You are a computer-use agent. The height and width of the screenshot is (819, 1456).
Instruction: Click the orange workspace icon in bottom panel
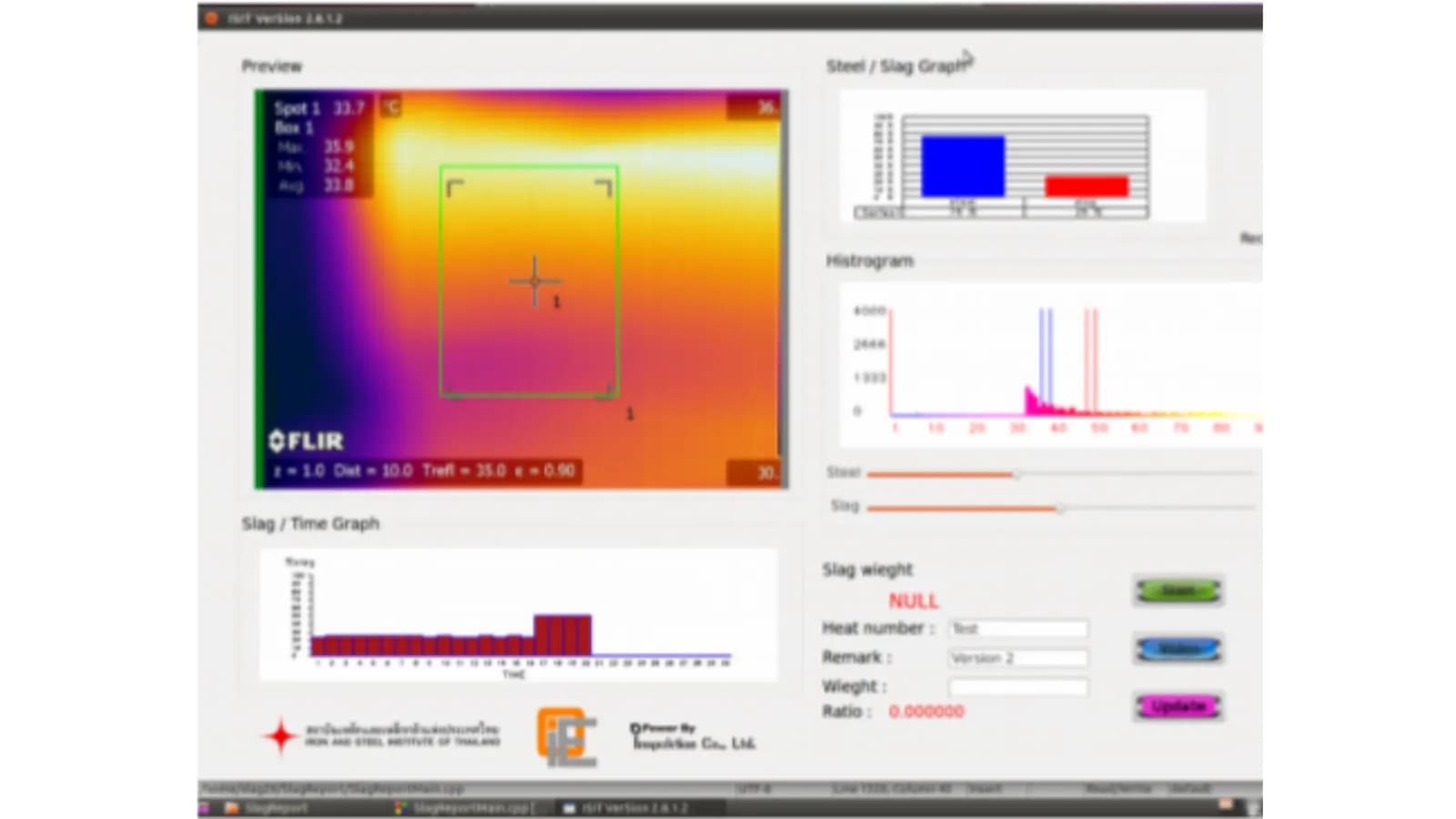1226,805
